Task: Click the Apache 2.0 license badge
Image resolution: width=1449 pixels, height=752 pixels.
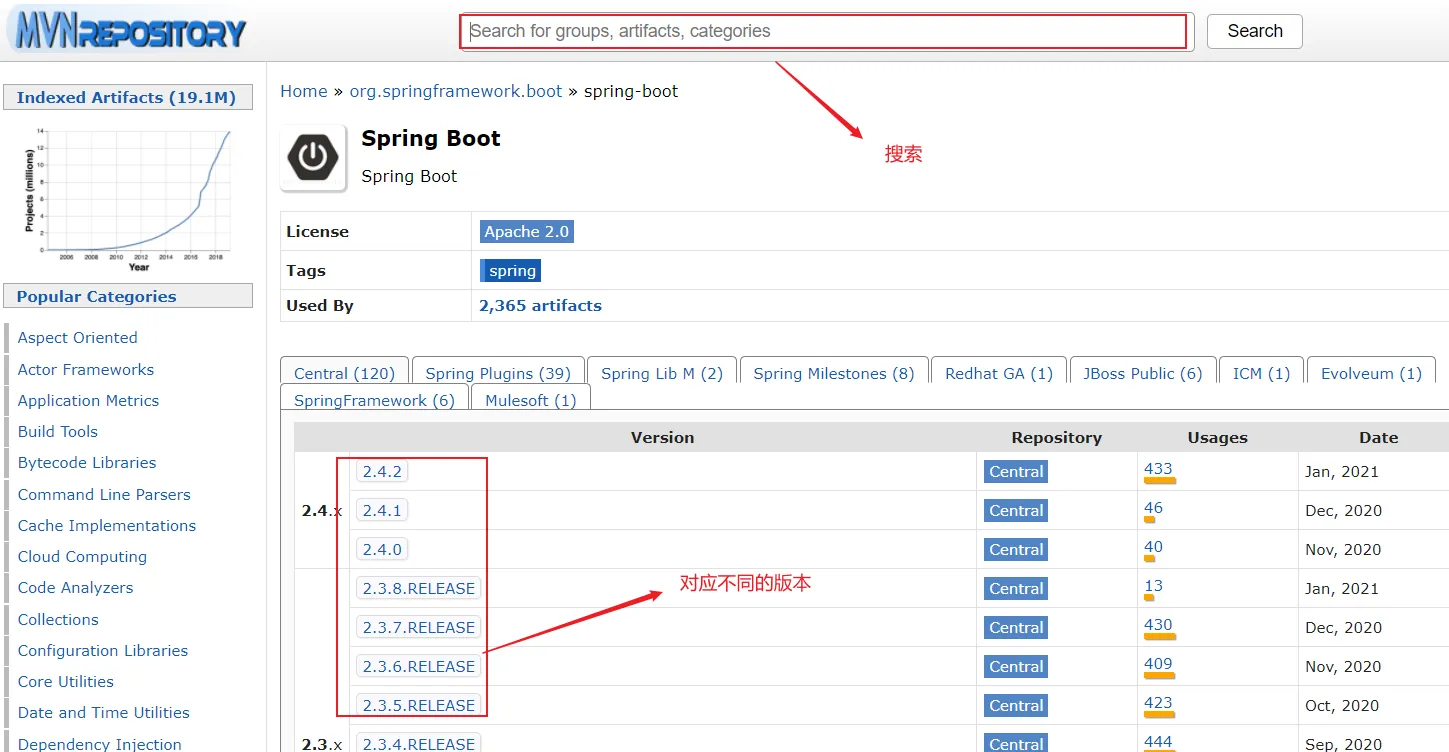Action: tap(526, 231)
